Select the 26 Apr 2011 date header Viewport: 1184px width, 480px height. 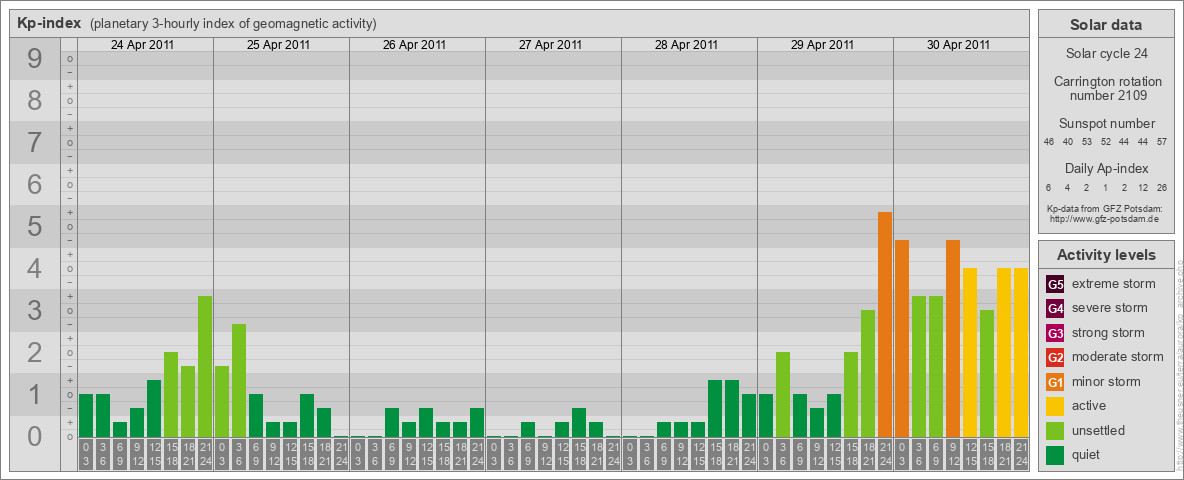pos(415,45)
